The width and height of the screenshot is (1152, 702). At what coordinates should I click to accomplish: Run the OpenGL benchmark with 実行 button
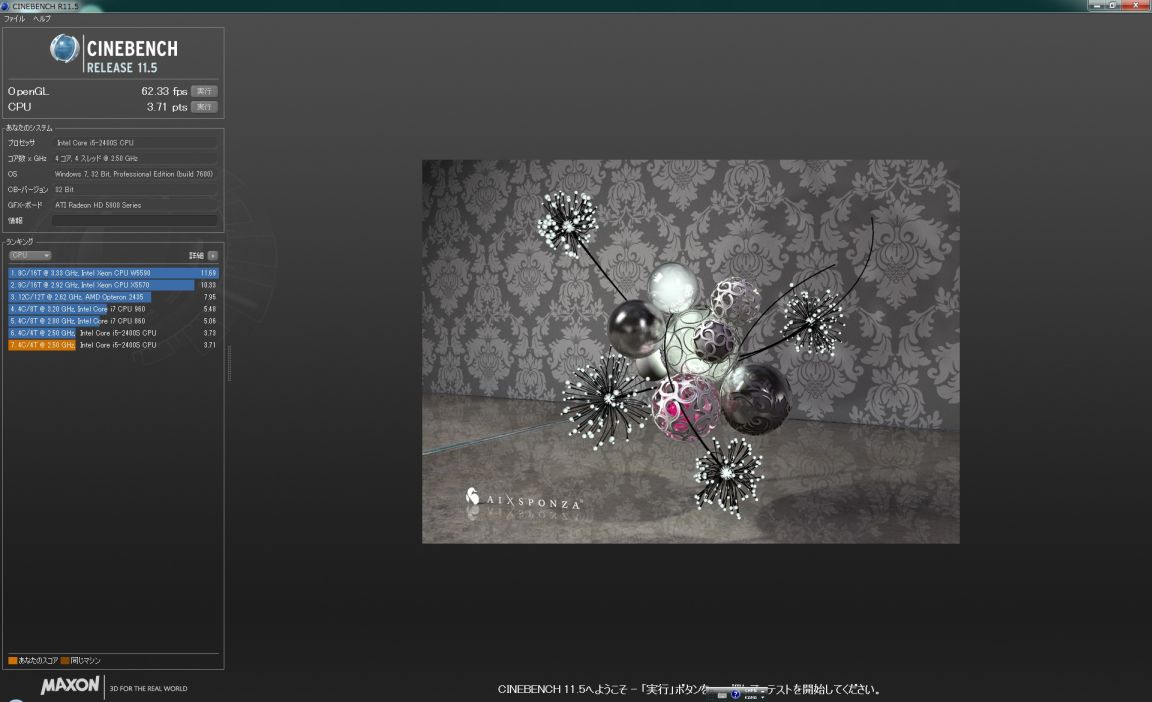point(204,91)
